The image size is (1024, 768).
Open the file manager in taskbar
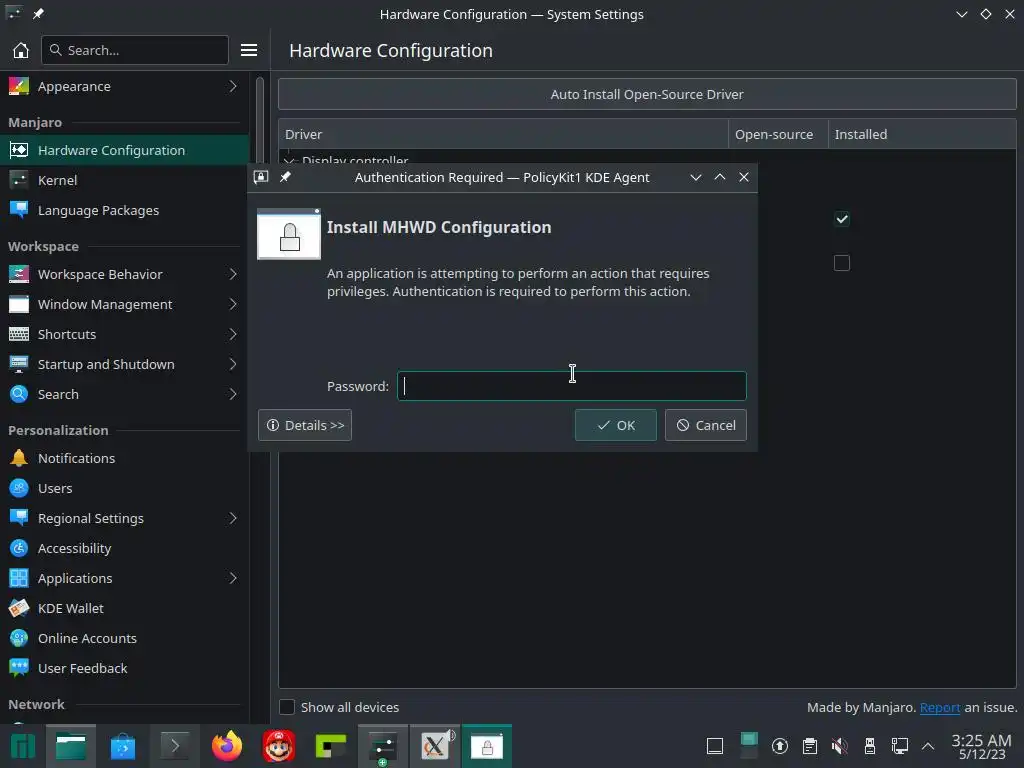point(71,746)
